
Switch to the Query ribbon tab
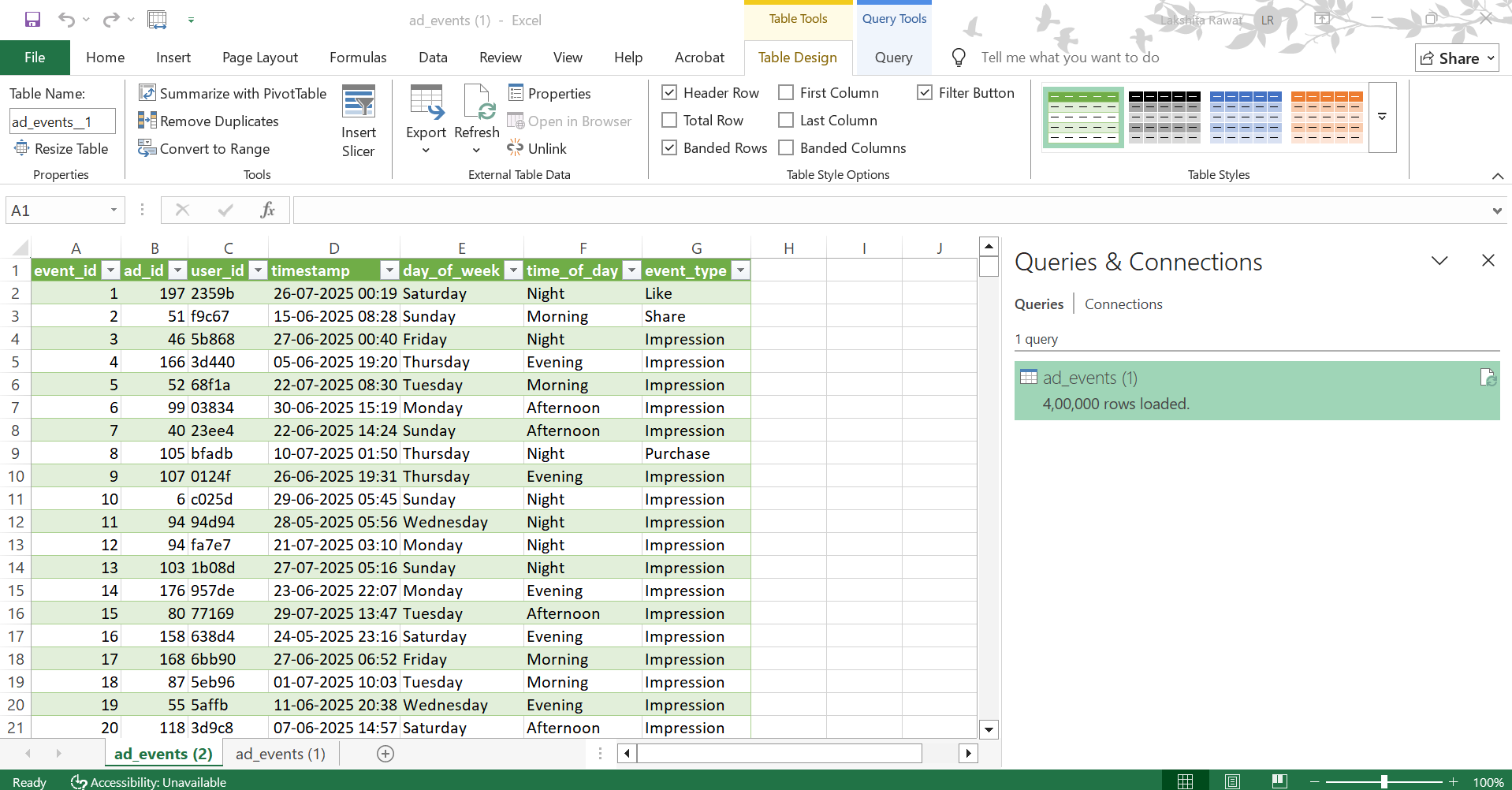coord(893,58)
